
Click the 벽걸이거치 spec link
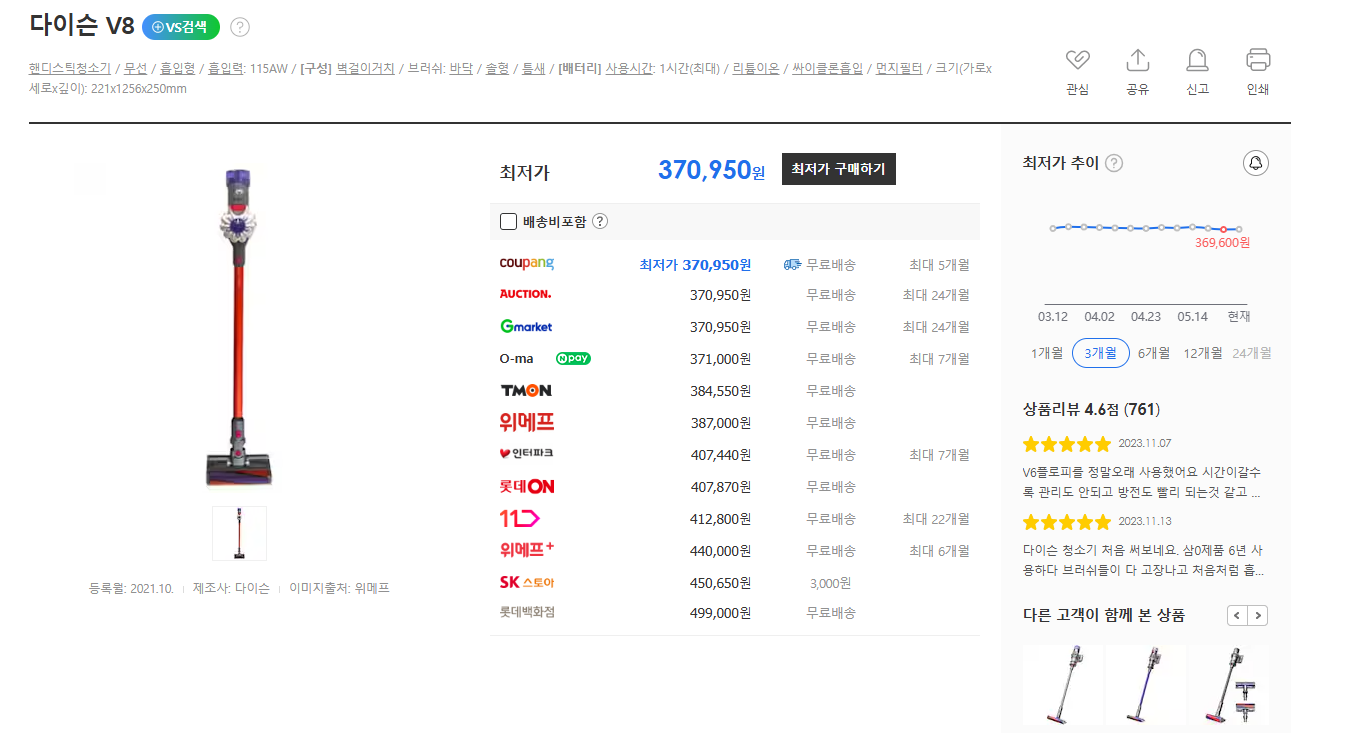point(365,69)
